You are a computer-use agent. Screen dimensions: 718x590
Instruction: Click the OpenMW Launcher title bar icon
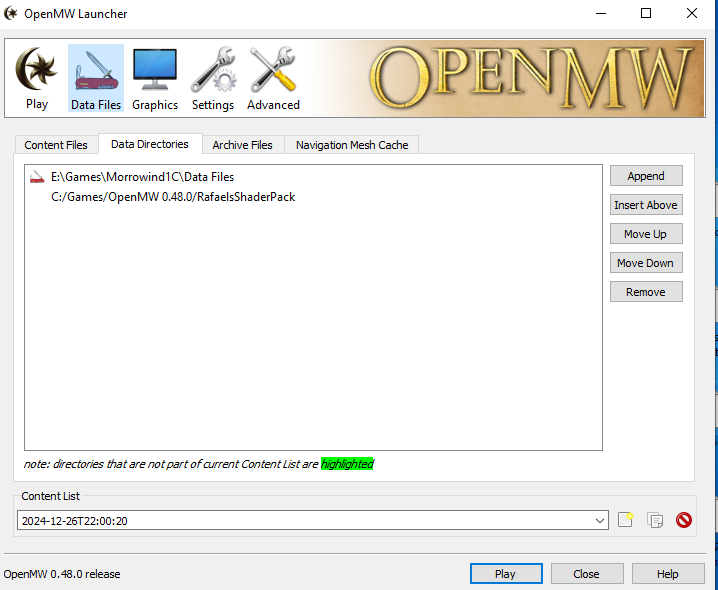click(x=11, y=13)
